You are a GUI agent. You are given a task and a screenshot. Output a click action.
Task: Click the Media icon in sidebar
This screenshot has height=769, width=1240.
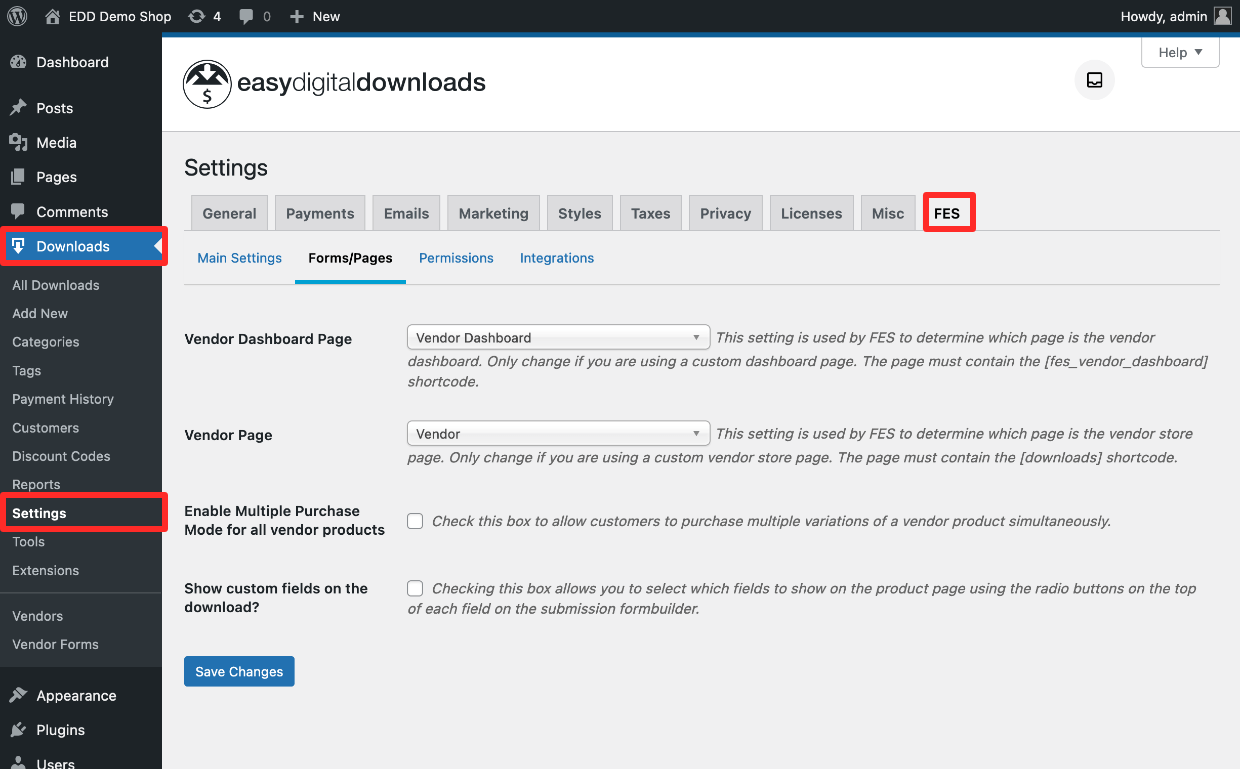click(18, 142)
